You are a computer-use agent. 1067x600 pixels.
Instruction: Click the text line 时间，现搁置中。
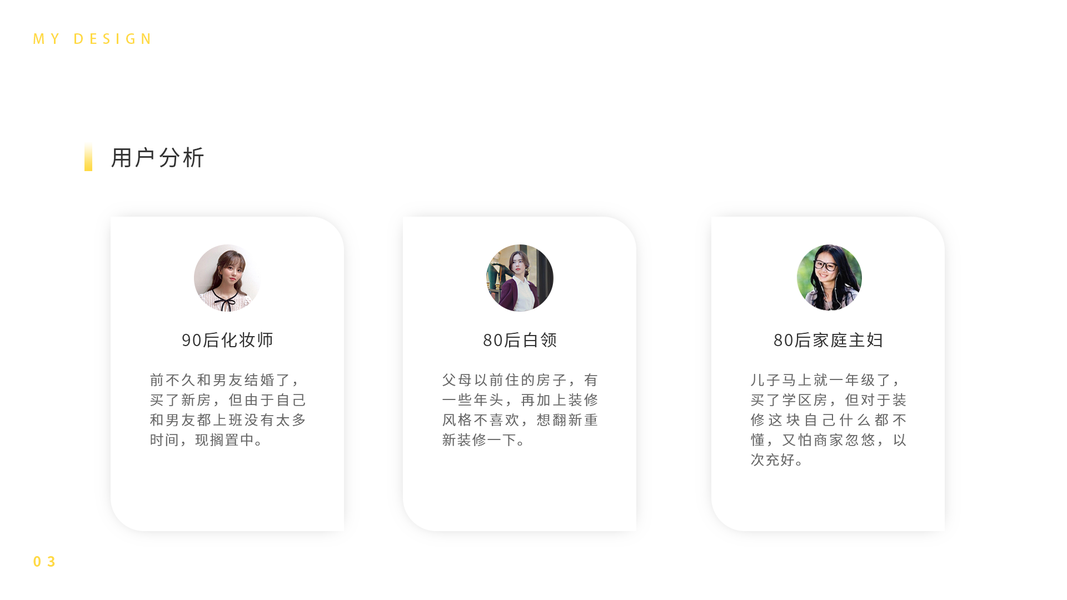206,440
